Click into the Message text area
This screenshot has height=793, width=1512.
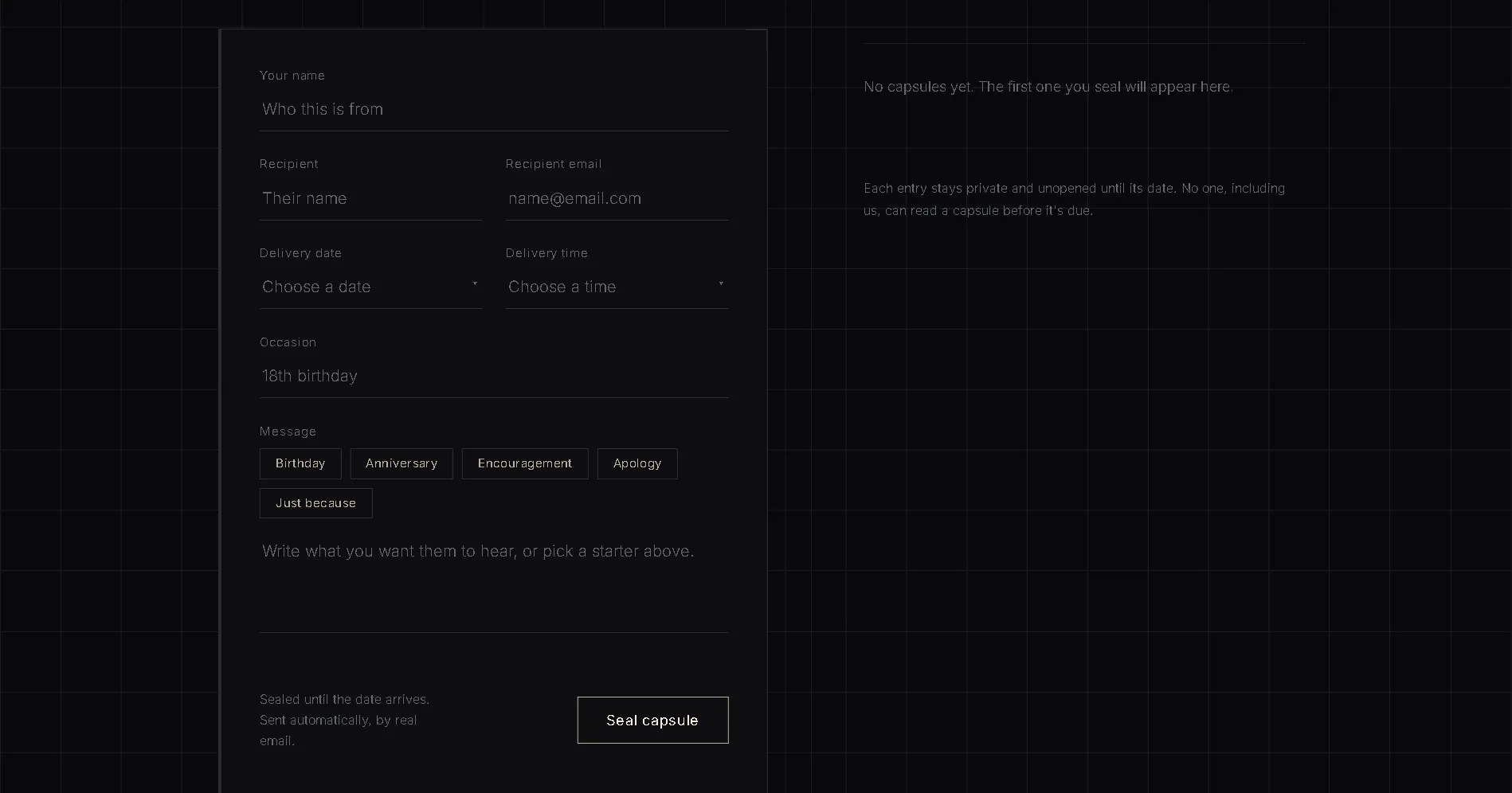point(494,582)
